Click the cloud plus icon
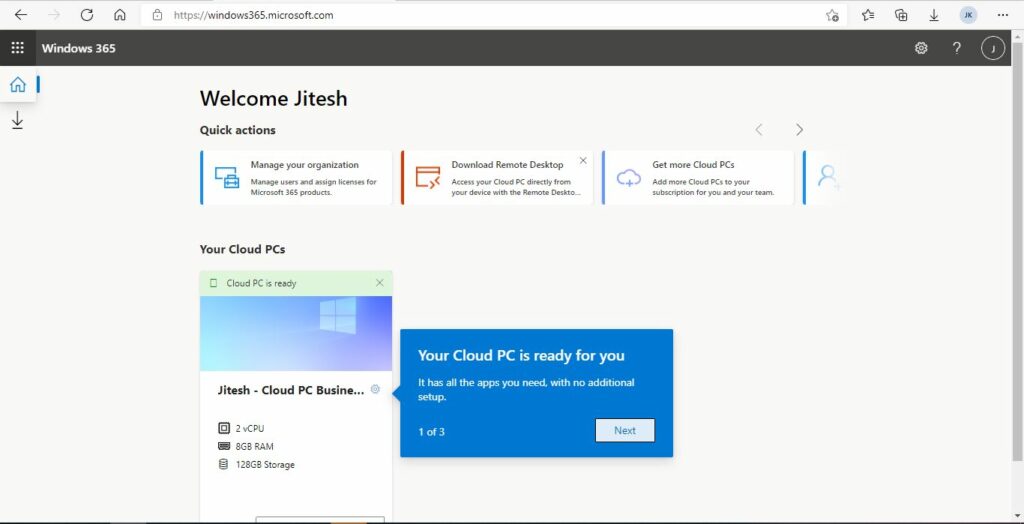The image size is (1024, 524). 628,178
